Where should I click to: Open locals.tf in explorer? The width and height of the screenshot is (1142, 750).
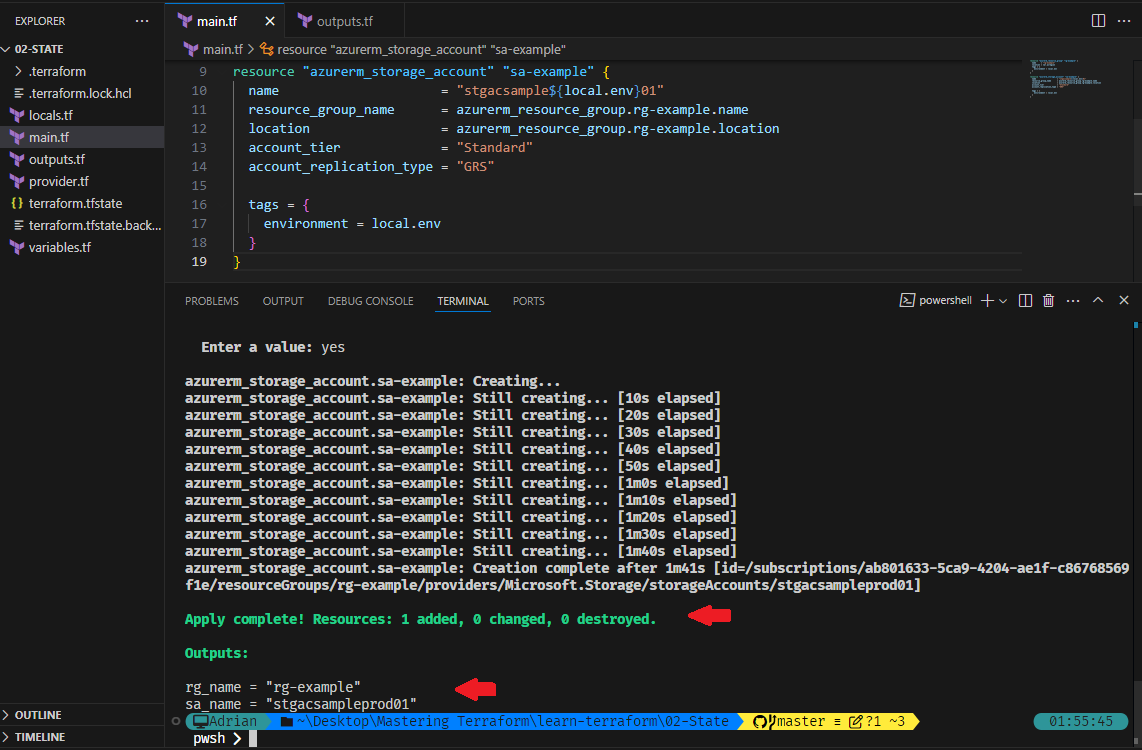[x=82, y=115]
